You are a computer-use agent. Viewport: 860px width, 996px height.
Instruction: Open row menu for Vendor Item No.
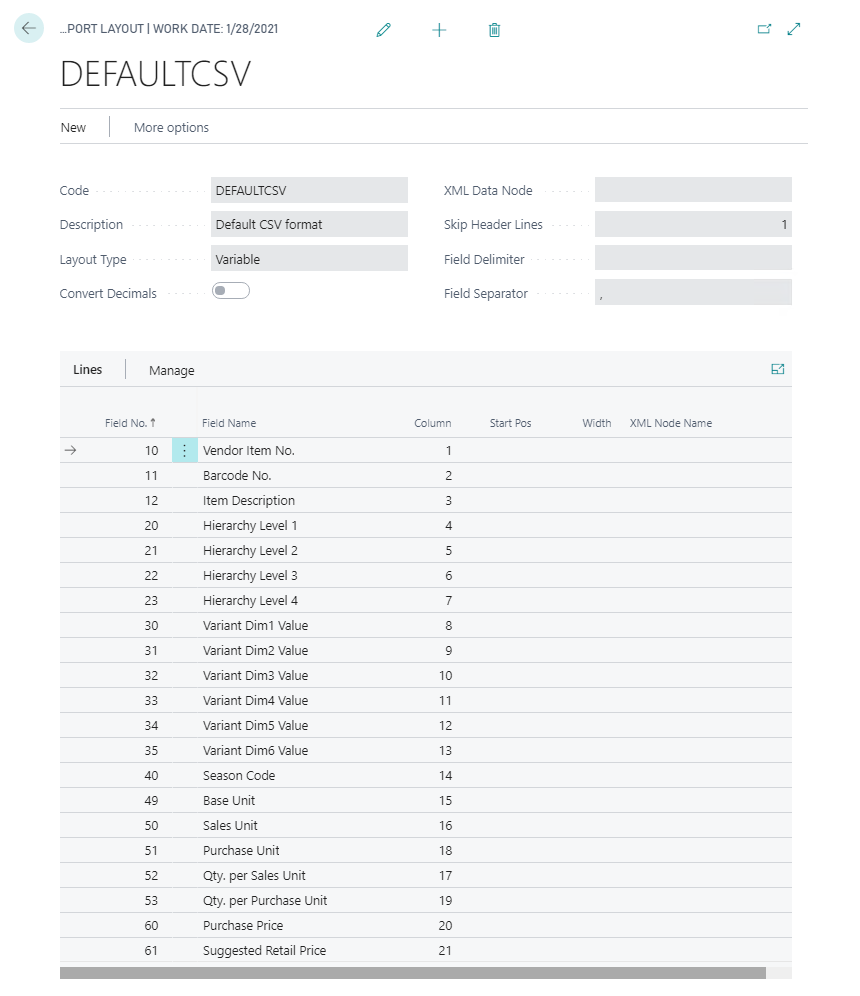point(184,451)
